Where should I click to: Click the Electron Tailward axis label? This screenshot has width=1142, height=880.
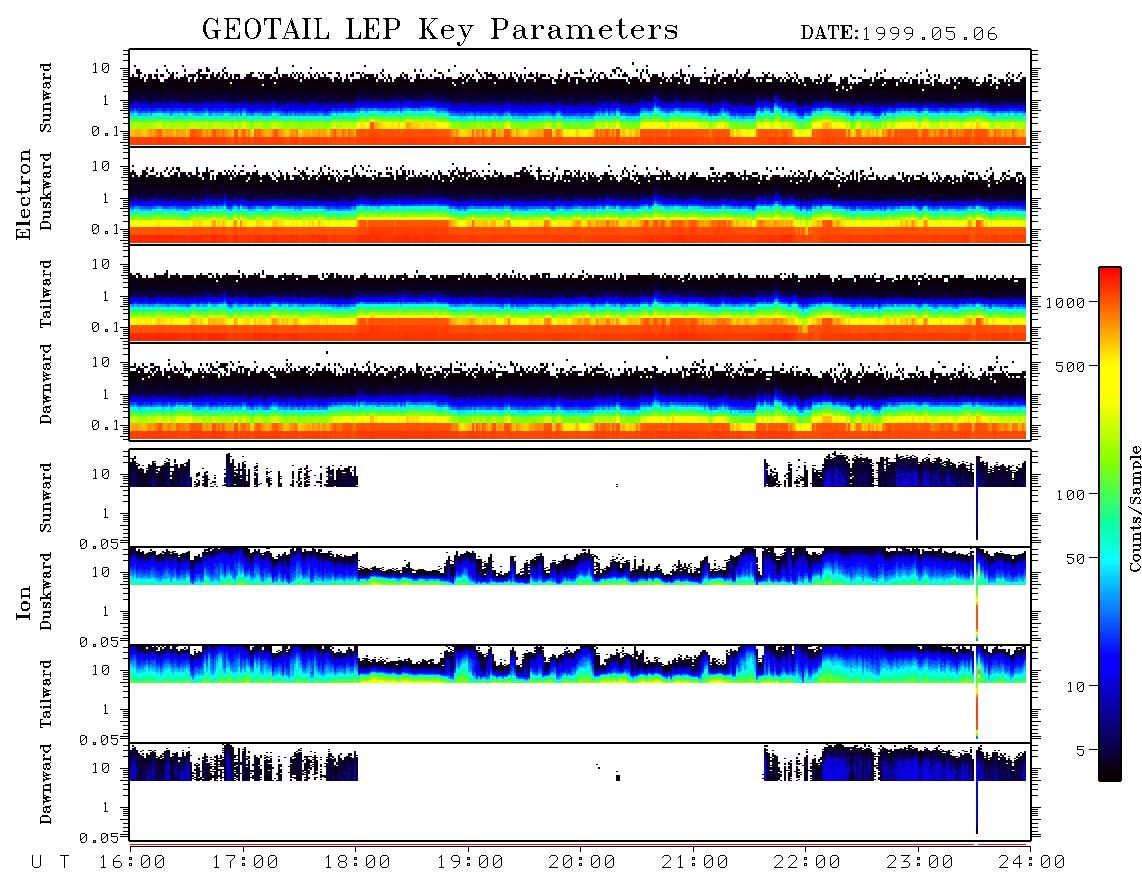46,293
